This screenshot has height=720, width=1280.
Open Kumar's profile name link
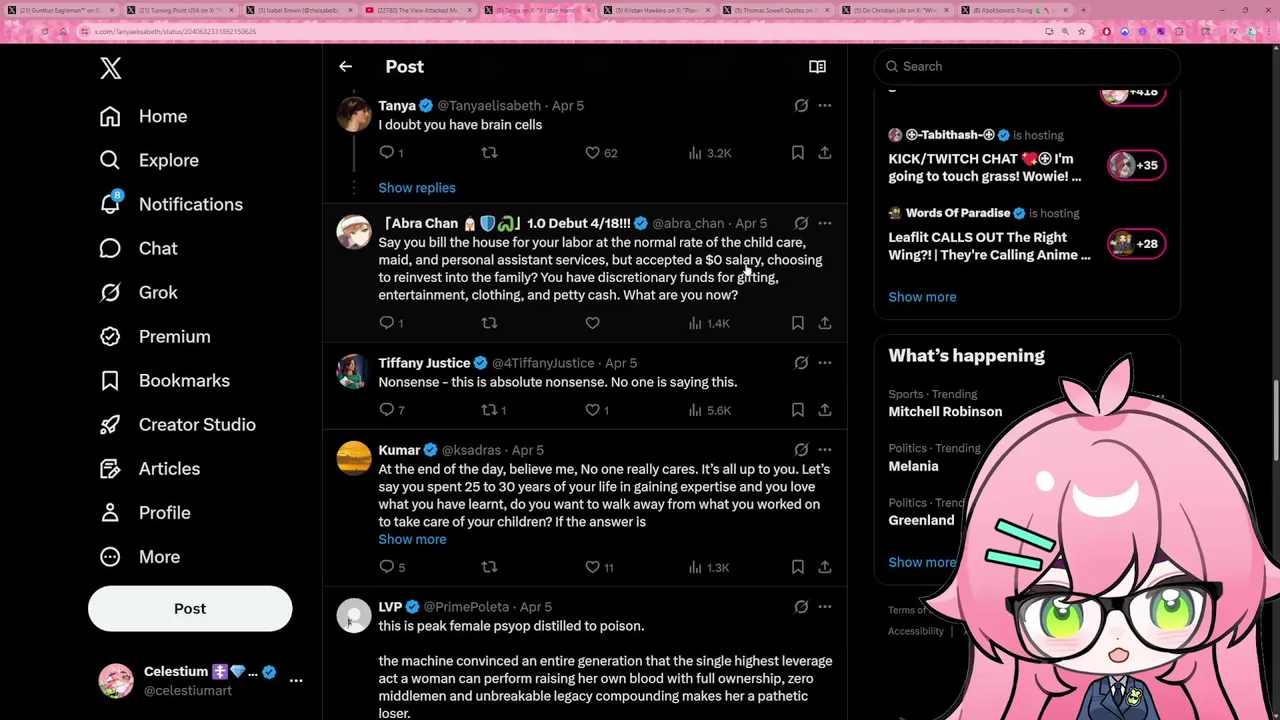pos(399,450)
